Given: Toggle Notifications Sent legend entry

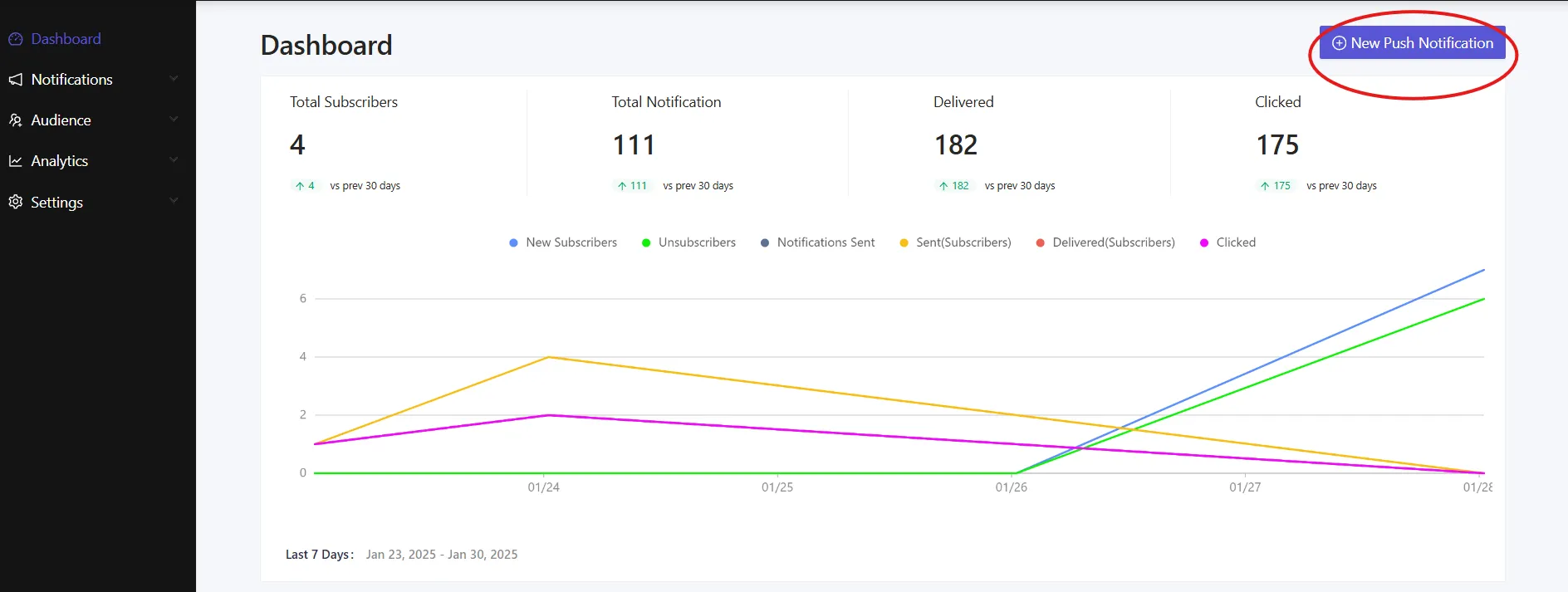Looking at the screenshot, I should (x=817, y=242).
